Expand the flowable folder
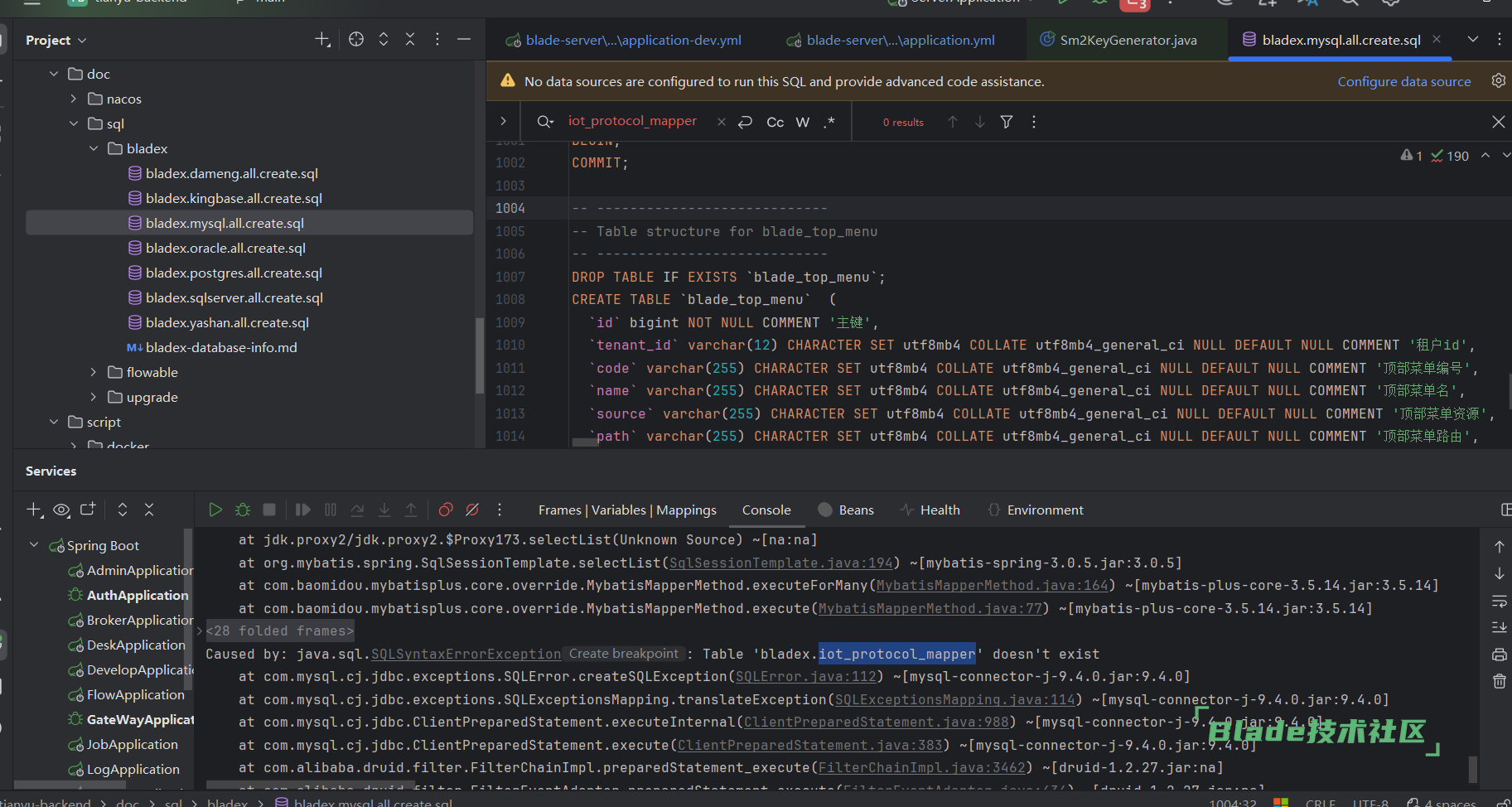Viewport: 1512px width, 807px height. [94, 372]
